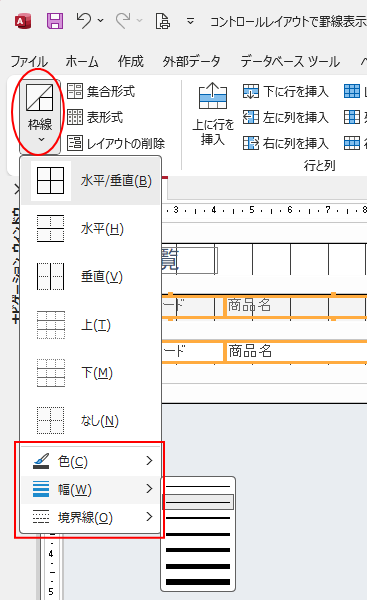367x600 pixels.
Task: Choose 下(M) gridlines option
Action: point(91,373)
